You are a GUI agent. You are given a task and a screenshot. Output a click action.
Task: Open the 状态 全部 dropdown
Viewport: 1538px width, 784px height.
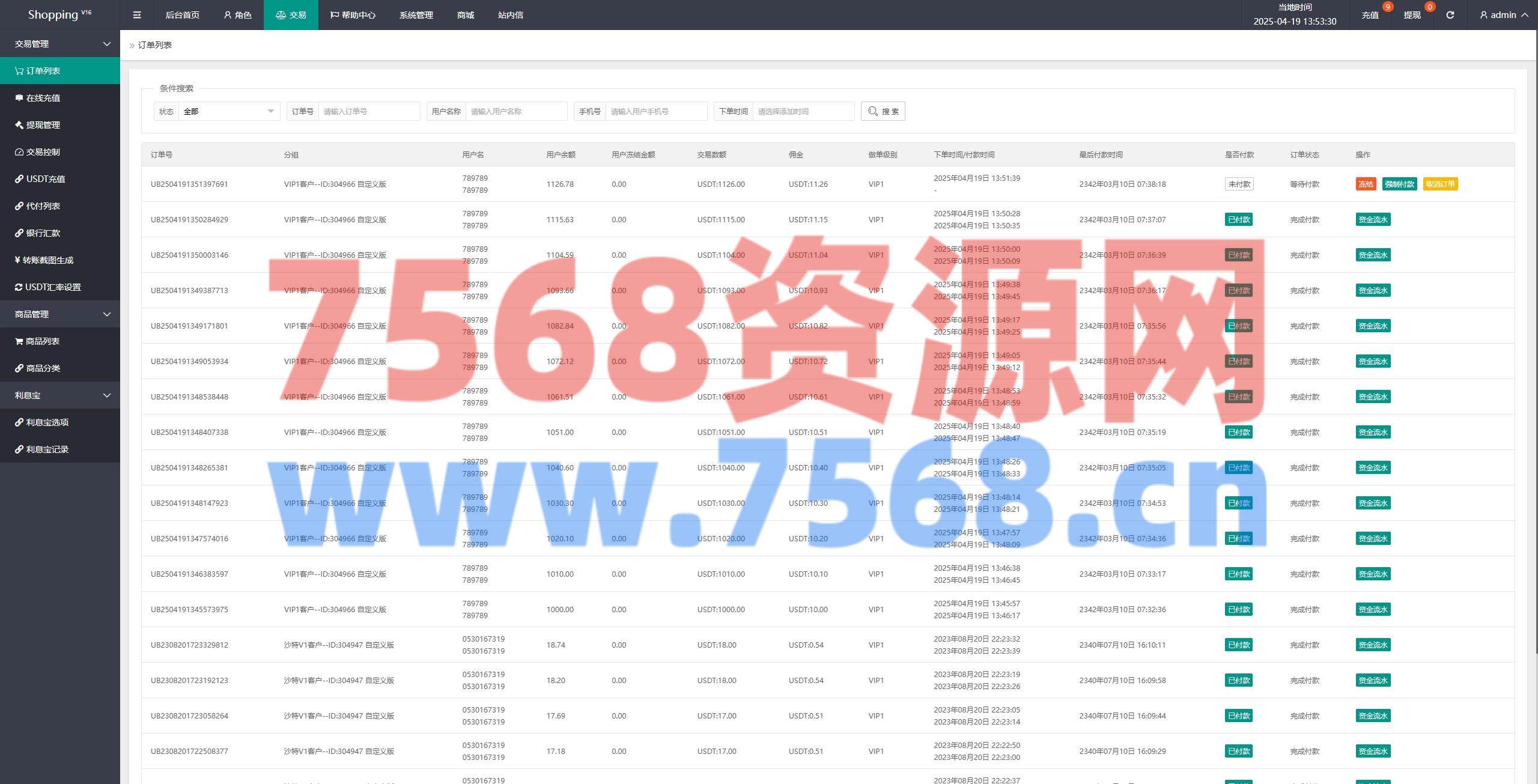coord(228,111)
